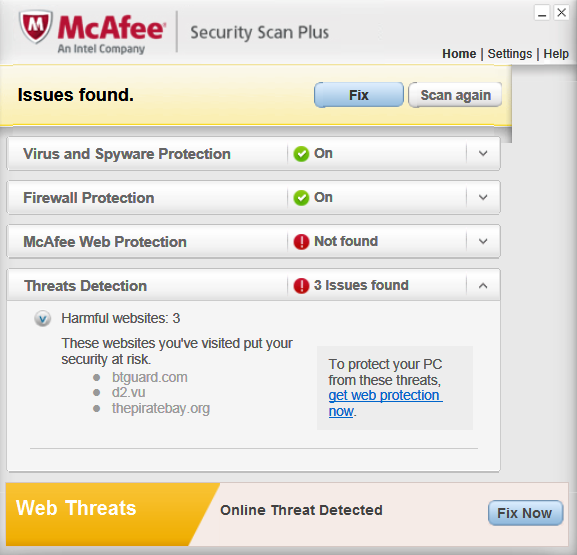The height and width of the screenshot is (555, 577).
Task: Click the McAfee shield logo
Action: pos(36,26)
